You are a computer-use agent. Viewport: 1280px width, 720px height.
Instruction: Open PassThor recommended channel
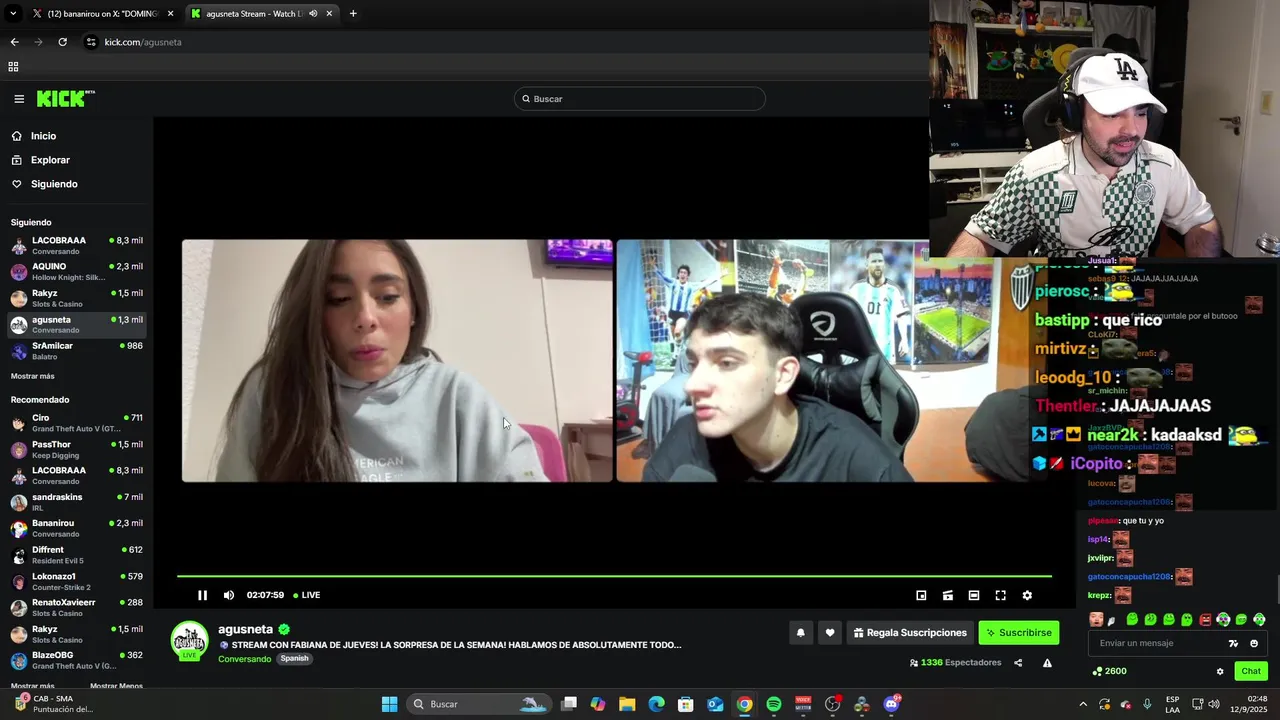(77, 449)
